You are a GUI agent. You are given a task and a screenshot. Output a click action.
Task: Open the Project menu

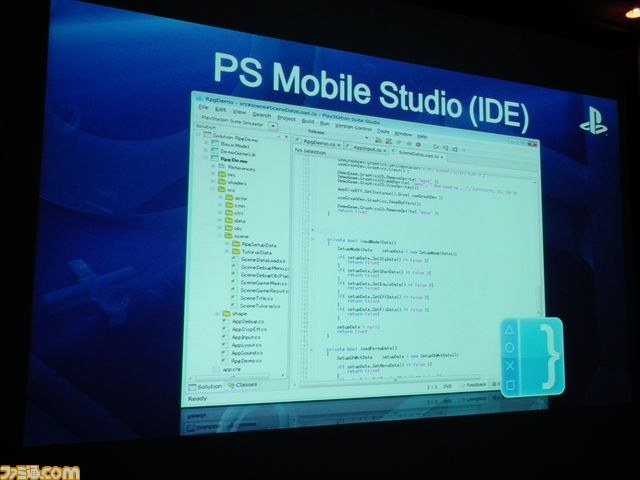[287, 118]
